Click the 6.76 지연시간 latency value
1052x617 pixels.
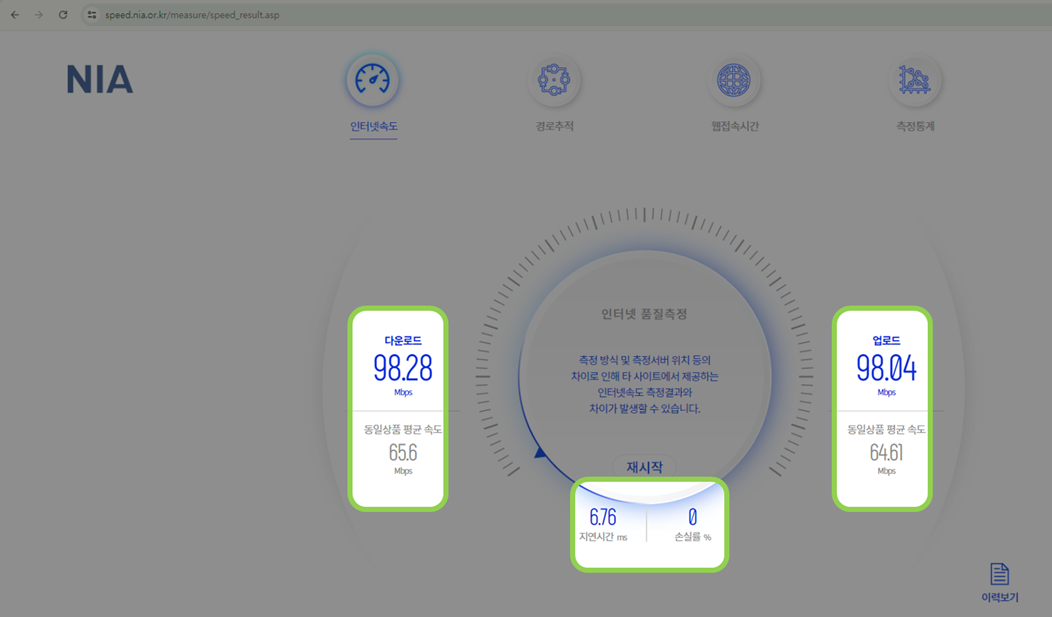(x=602, y=516)
